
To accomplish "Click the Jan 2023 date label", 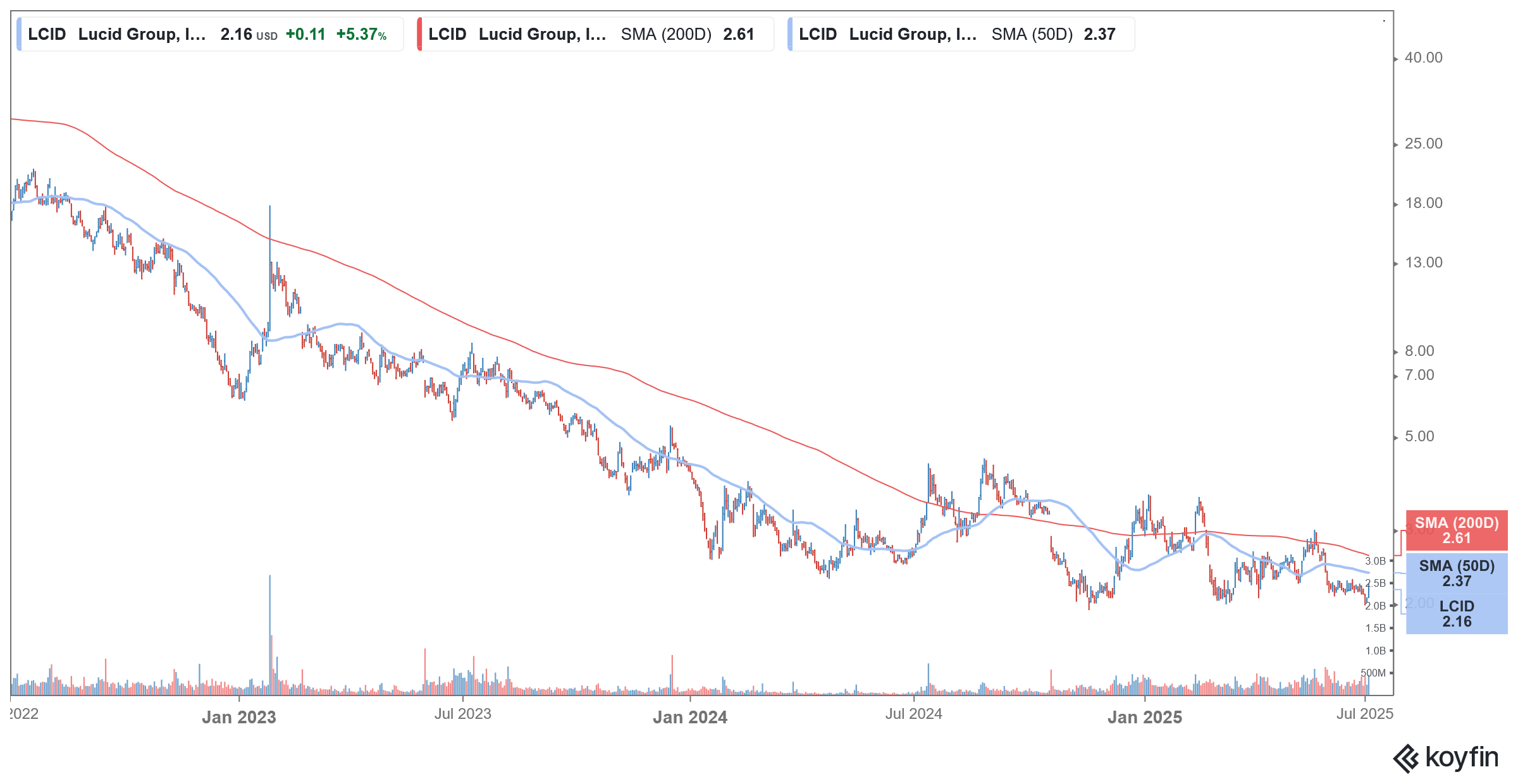I will coord(239,718).
